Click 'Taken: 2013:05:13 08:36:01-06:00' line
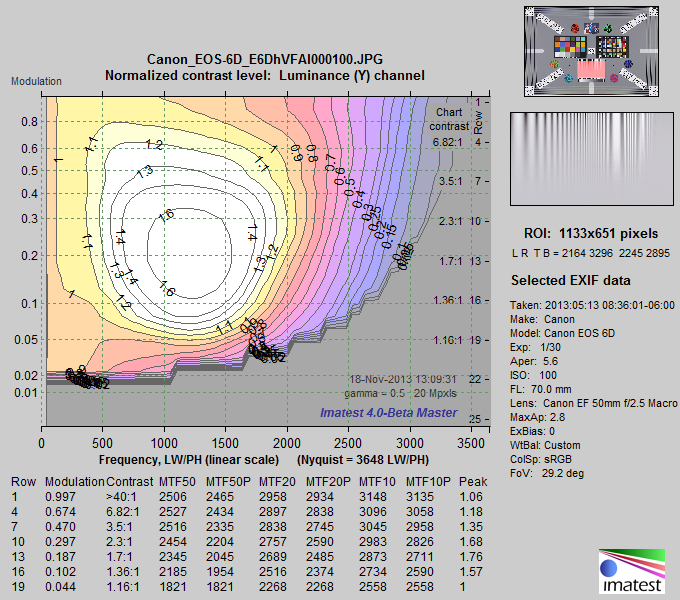The width and height of the screenshot is (680, 600). [592, 305]
